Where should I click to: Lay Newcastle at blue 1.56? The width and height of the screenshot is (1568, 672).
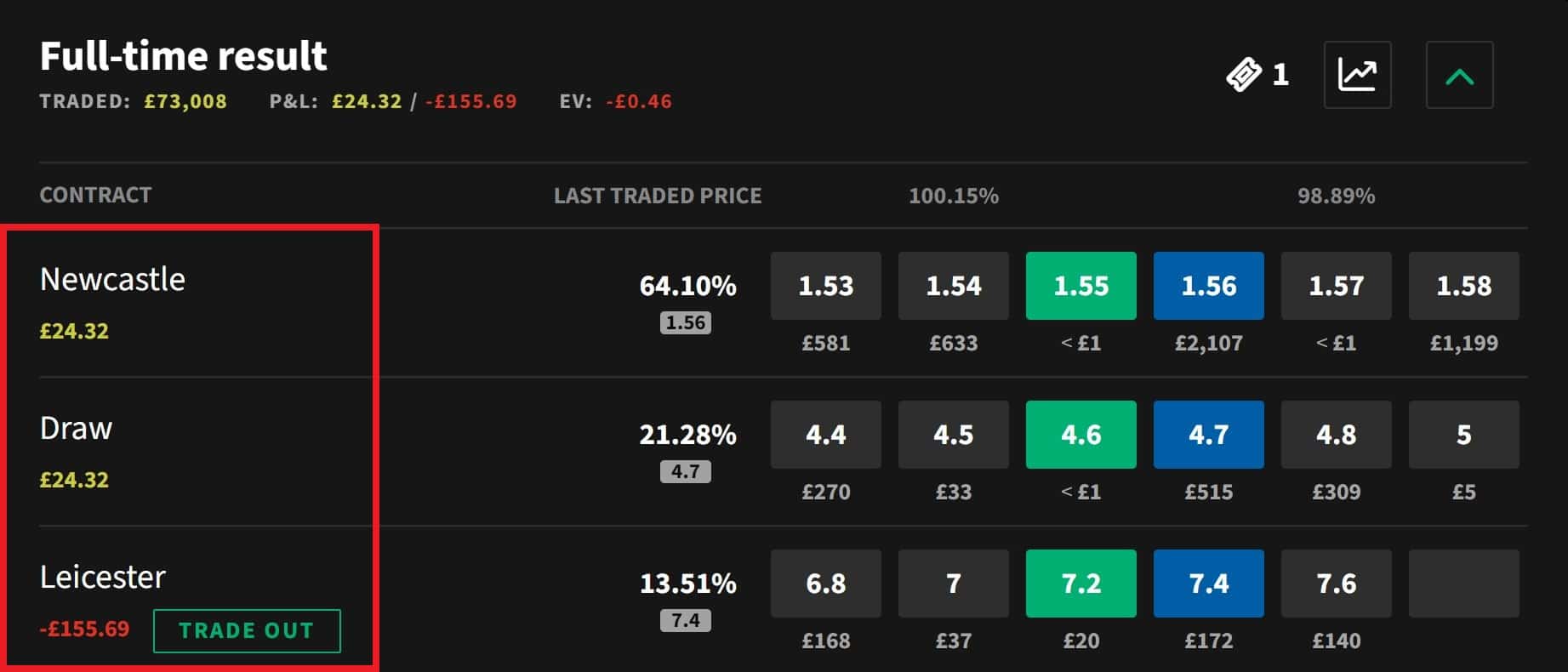click(1208, 286)
